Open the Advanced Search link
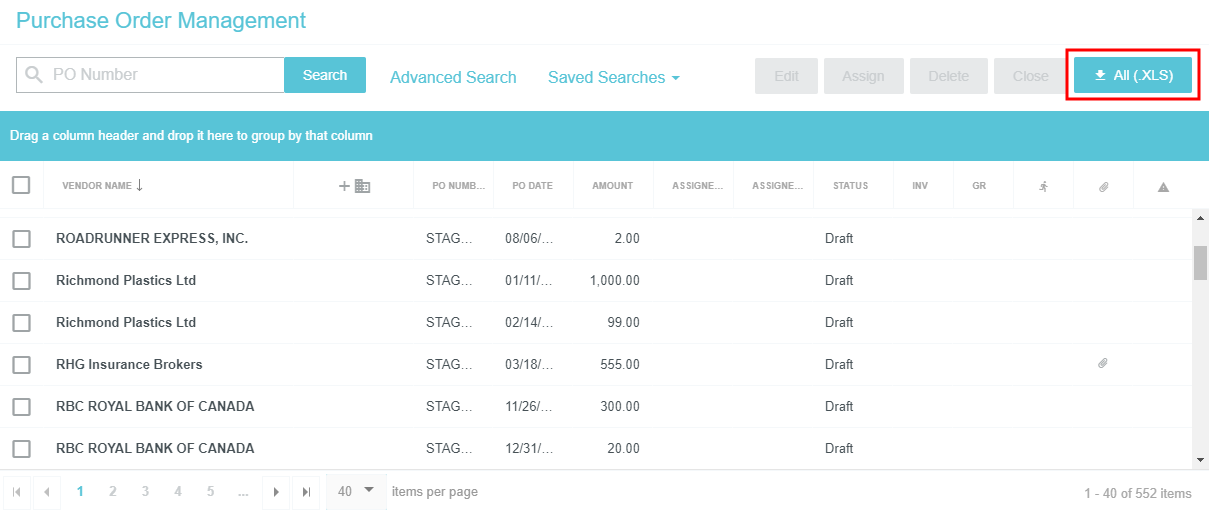This screenshot has width=1209, height=516. (x=453, y=77)
